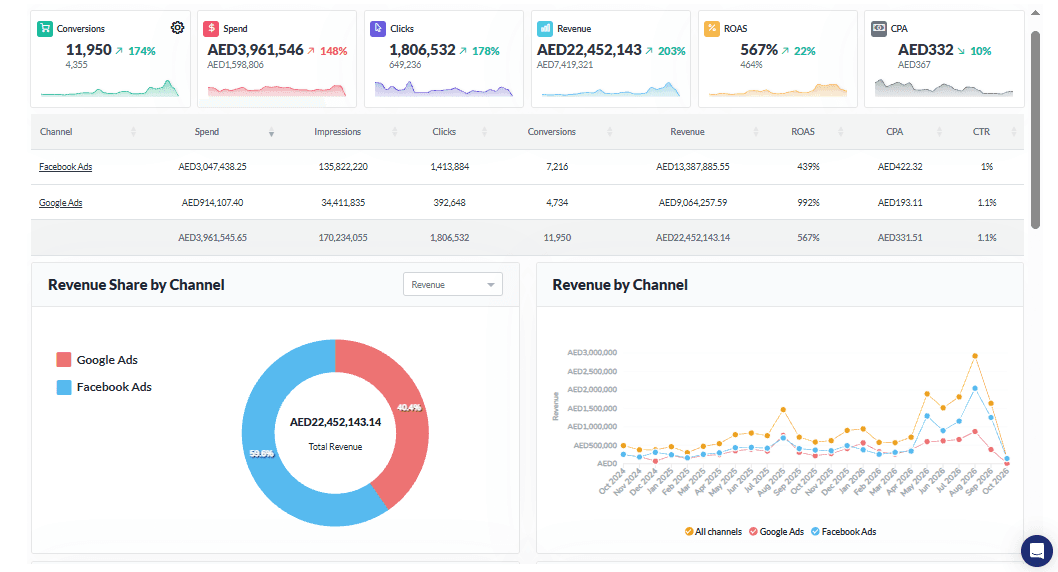Click total impressions 170,234,055
1058x572 pixels.
coord(343,237)
